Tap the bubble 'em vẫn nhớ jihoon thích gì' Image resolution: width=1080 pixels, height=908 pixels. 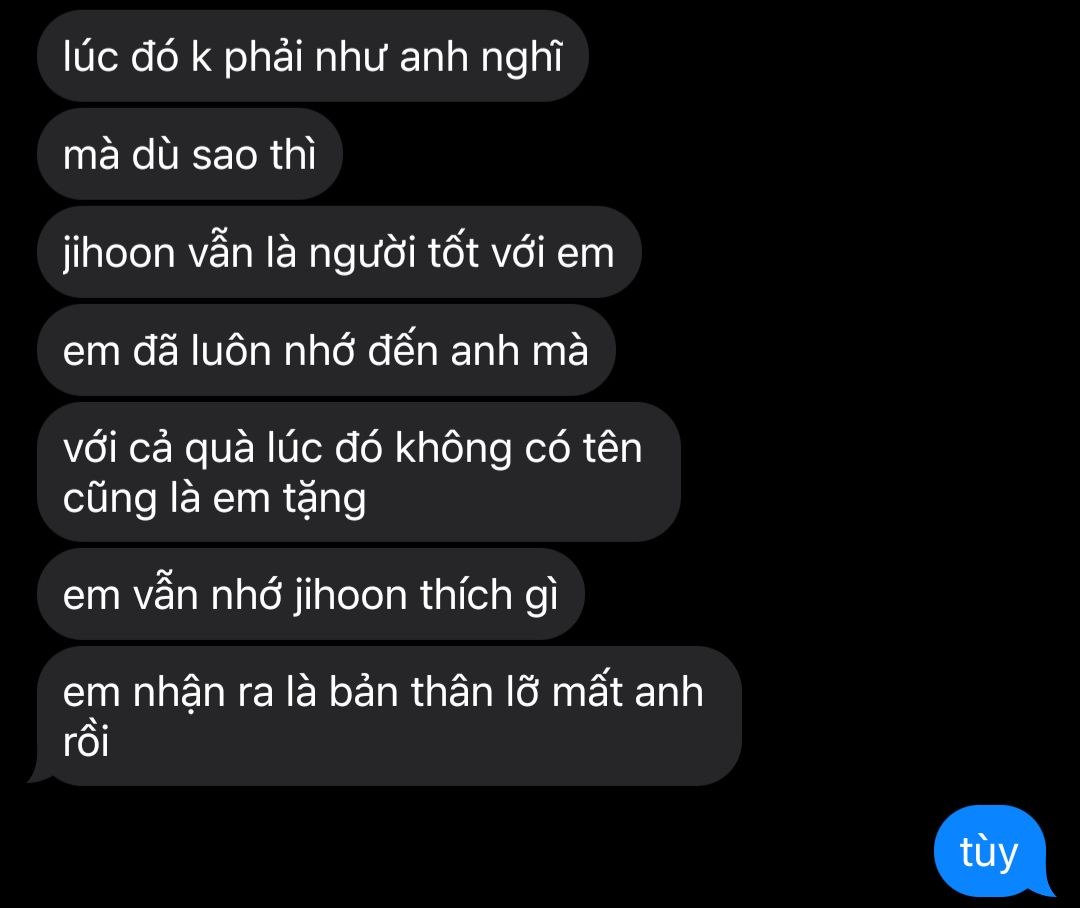(311, 594)
